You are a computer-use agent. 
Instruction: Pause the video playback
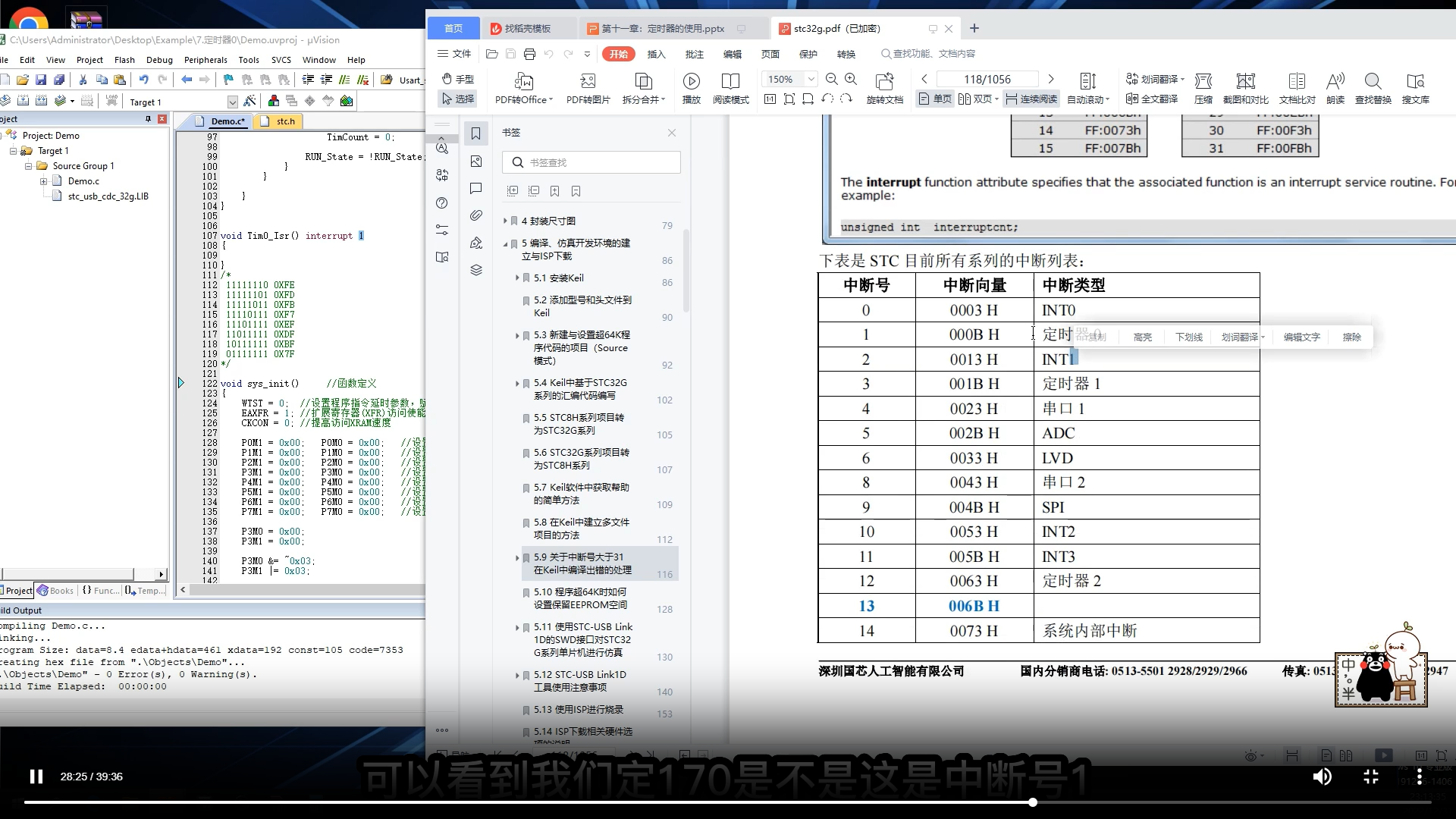[x=36, y=777]
